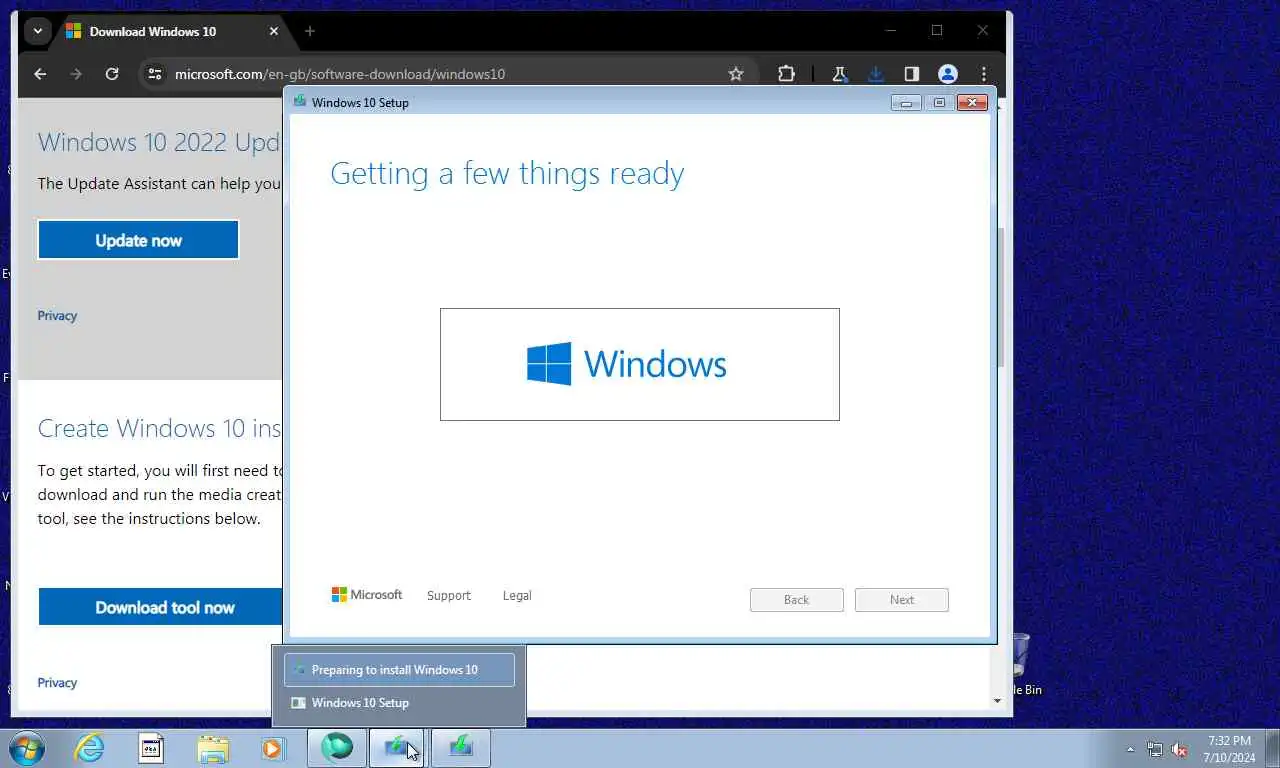Close the Windows 10 Setup window
1280x768 pixels.
(973, 102)
